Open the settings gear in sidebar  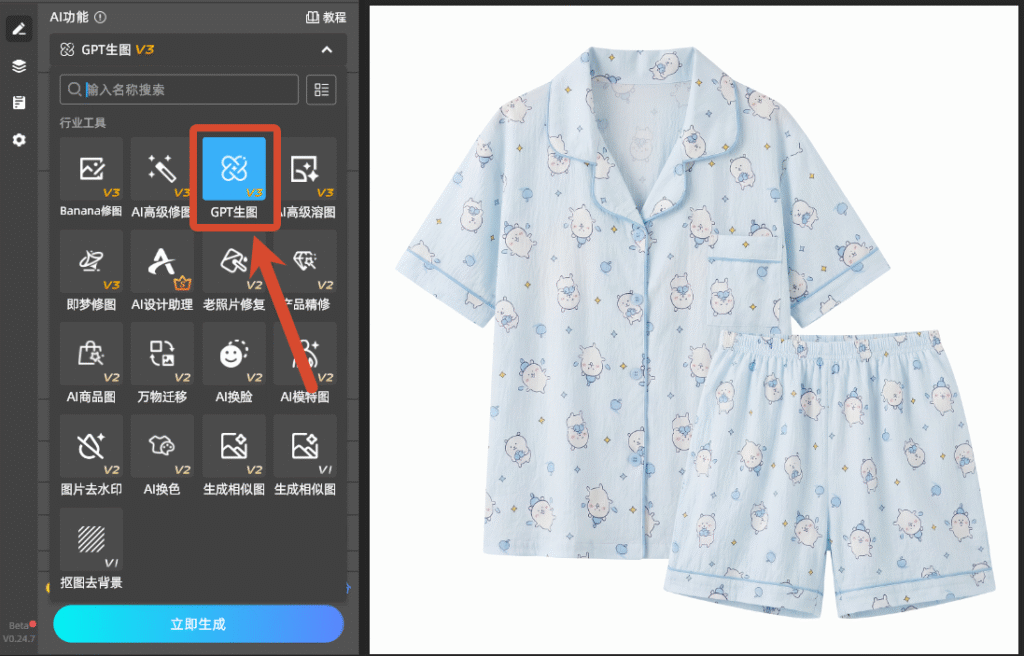(x=19, y=140)
